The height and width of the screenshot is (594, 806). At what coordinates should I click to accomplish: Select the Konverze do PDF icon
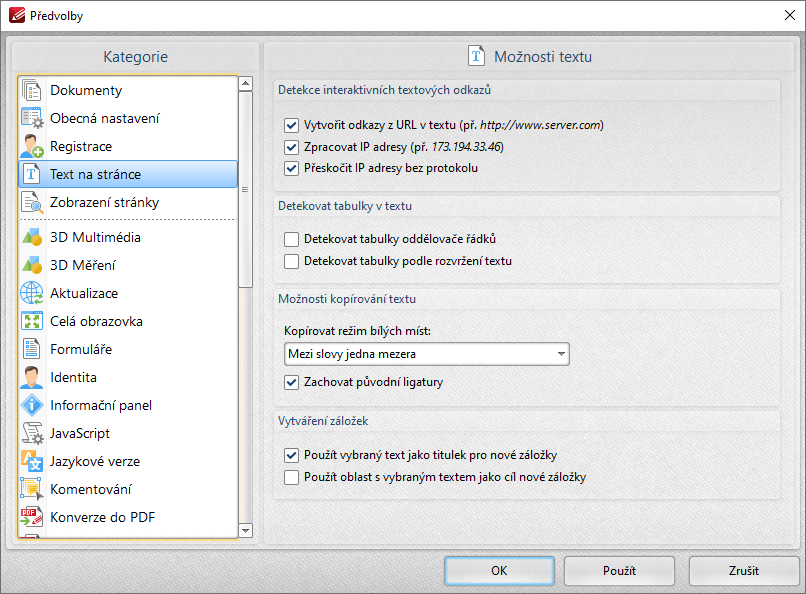click(32, 517)
